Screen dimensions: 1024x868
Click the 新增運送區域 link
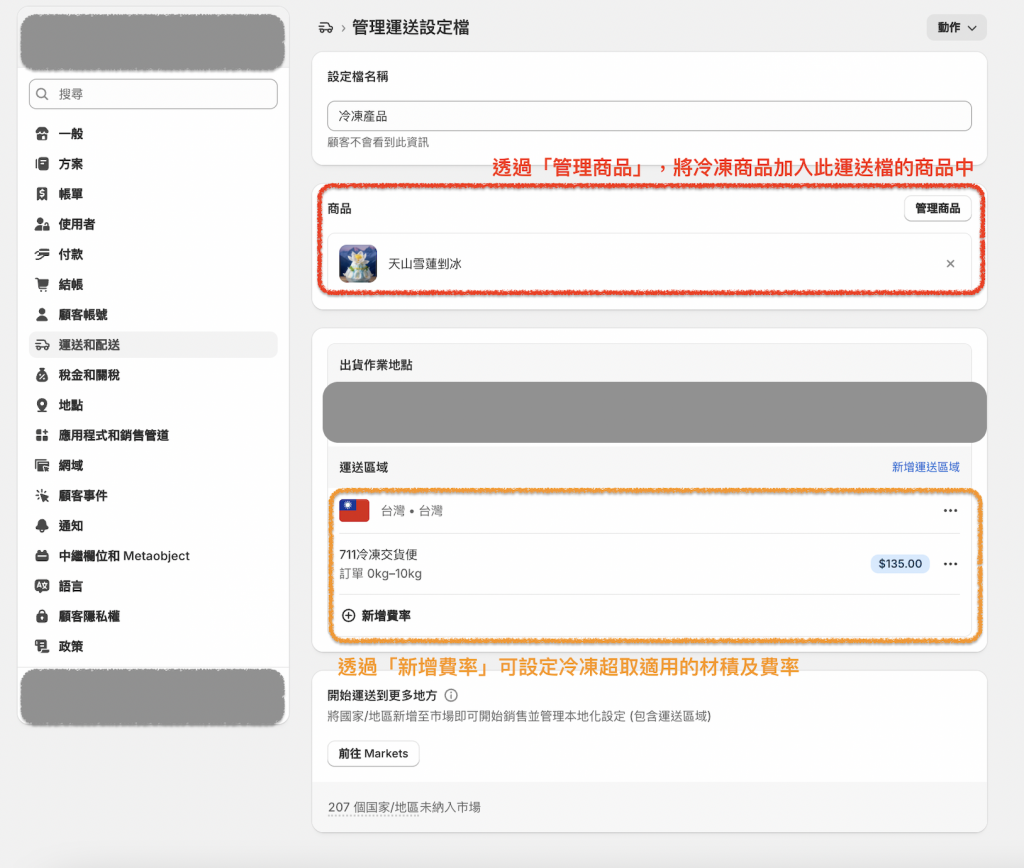[925, 467]
